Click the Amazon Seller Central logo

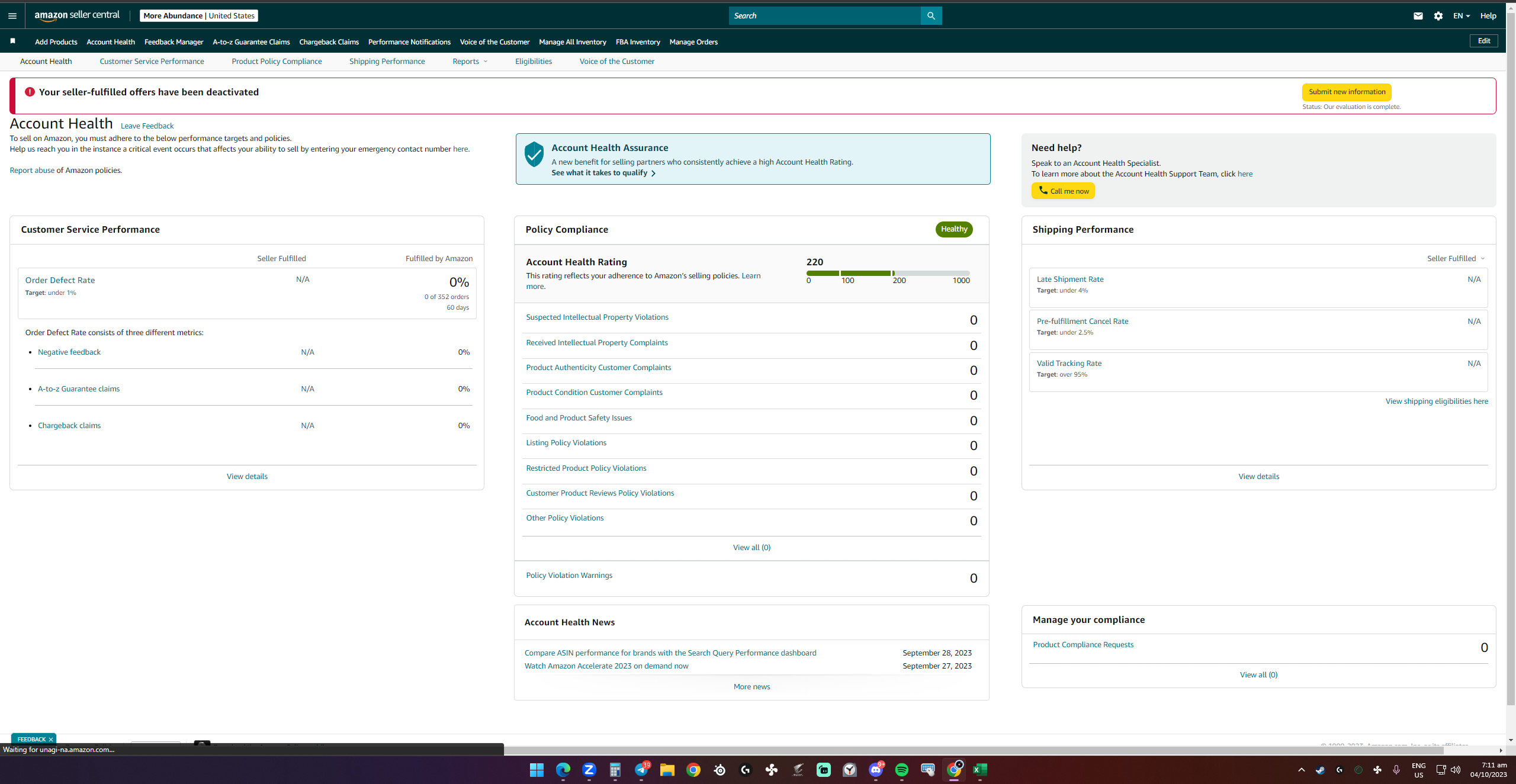click(77, 15)
